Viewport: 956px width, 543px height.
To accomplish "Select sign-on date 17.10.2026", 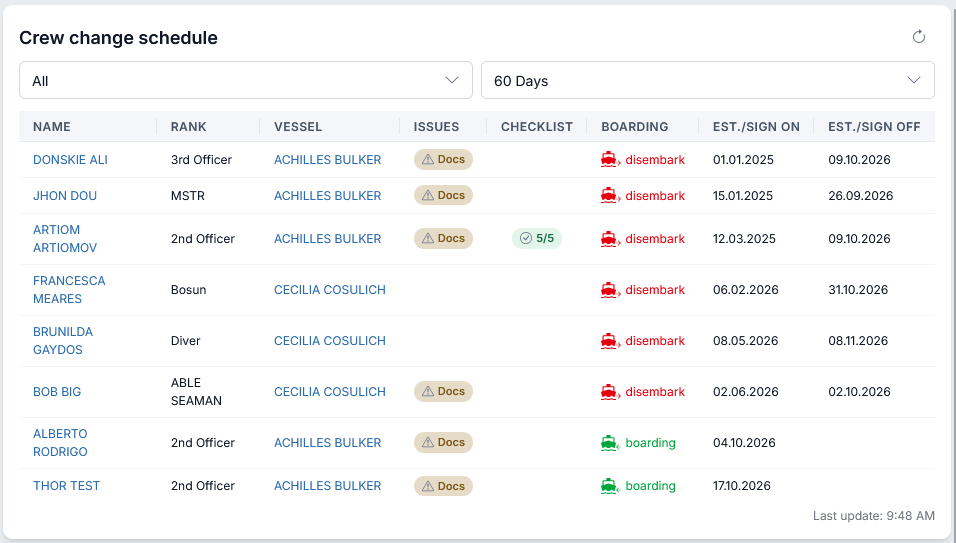I will coord(742,486).
